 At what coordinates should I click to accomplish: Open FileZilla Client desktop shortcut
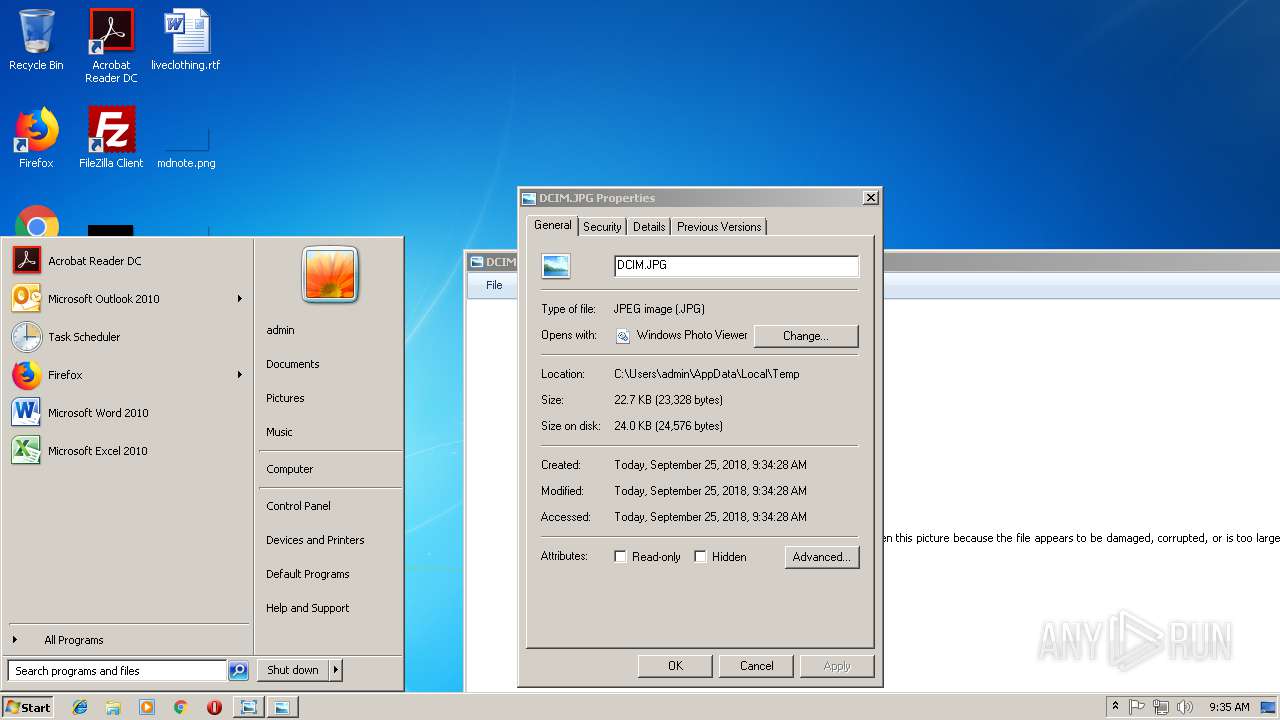(x=111, y=138)
